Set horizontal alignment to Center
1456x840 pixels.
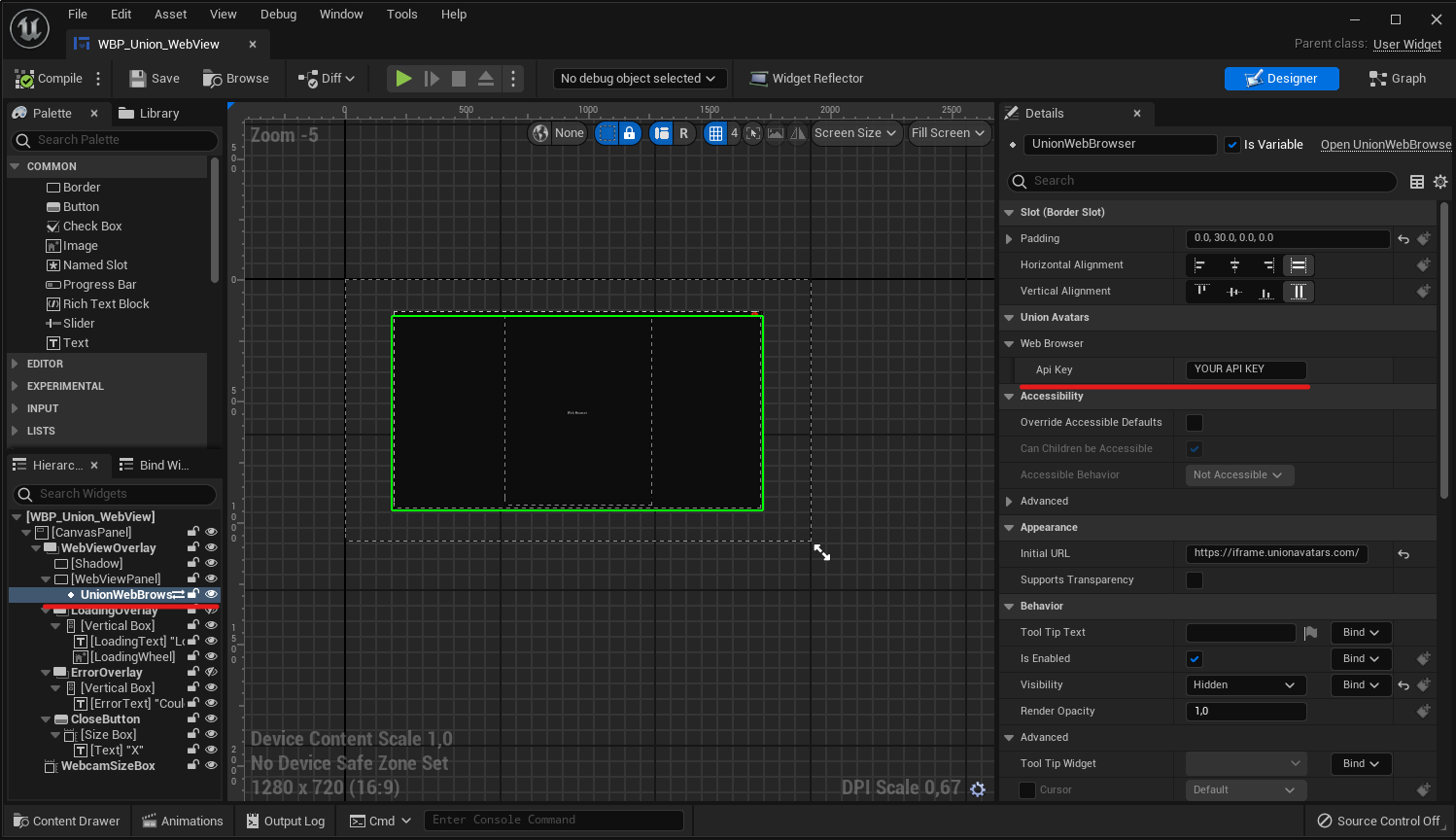point(1234,265)
